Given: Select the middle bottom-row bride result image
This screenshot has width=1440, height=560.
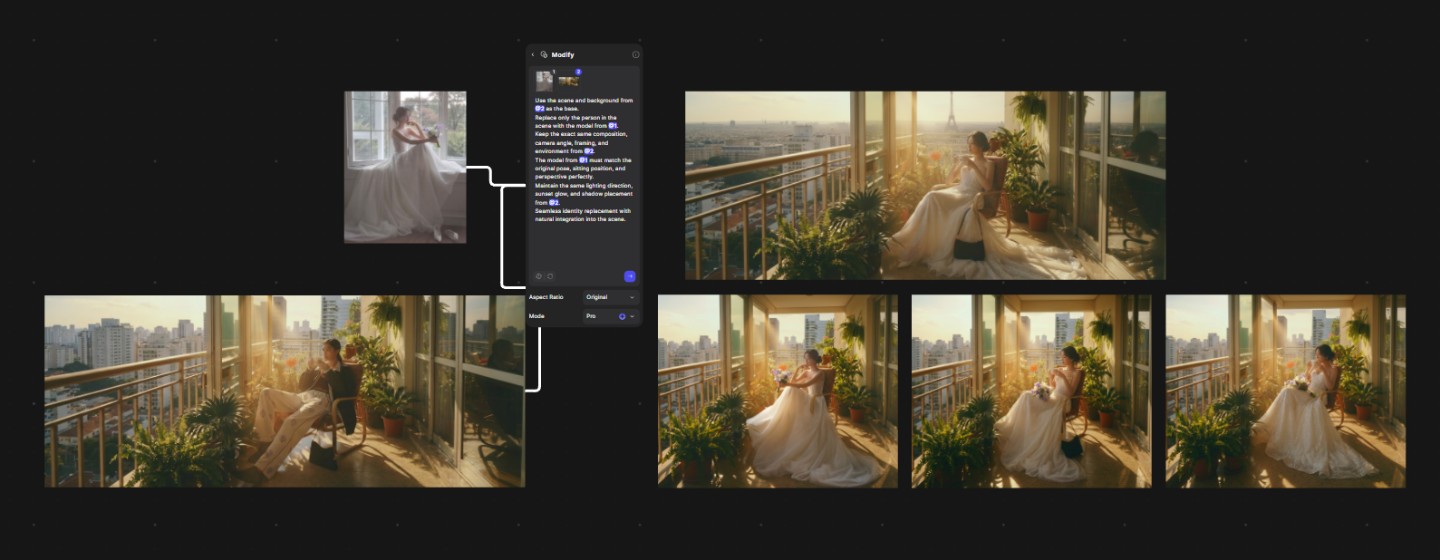Looking at the screenshot, I should click(1032, 391).
